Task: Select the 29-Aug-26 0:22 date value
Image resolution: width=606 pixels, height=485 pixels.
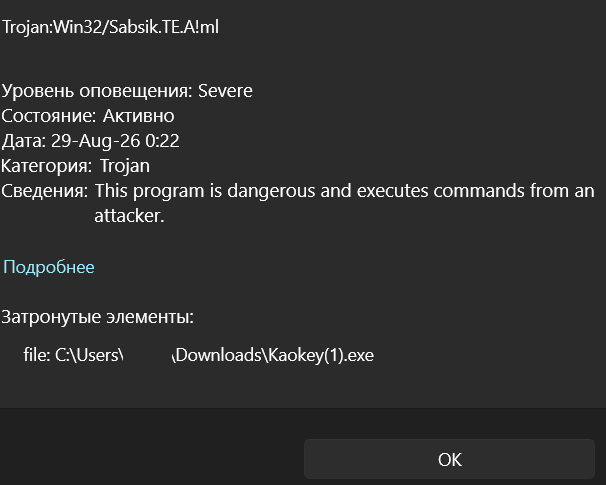Action: point(115,141)
